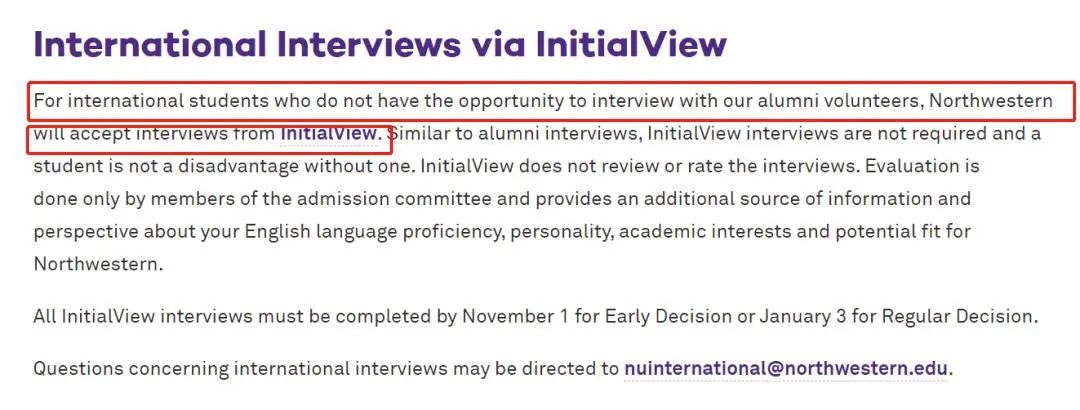
Task: Click the words "potential fit"
Action: pos(880,232)
